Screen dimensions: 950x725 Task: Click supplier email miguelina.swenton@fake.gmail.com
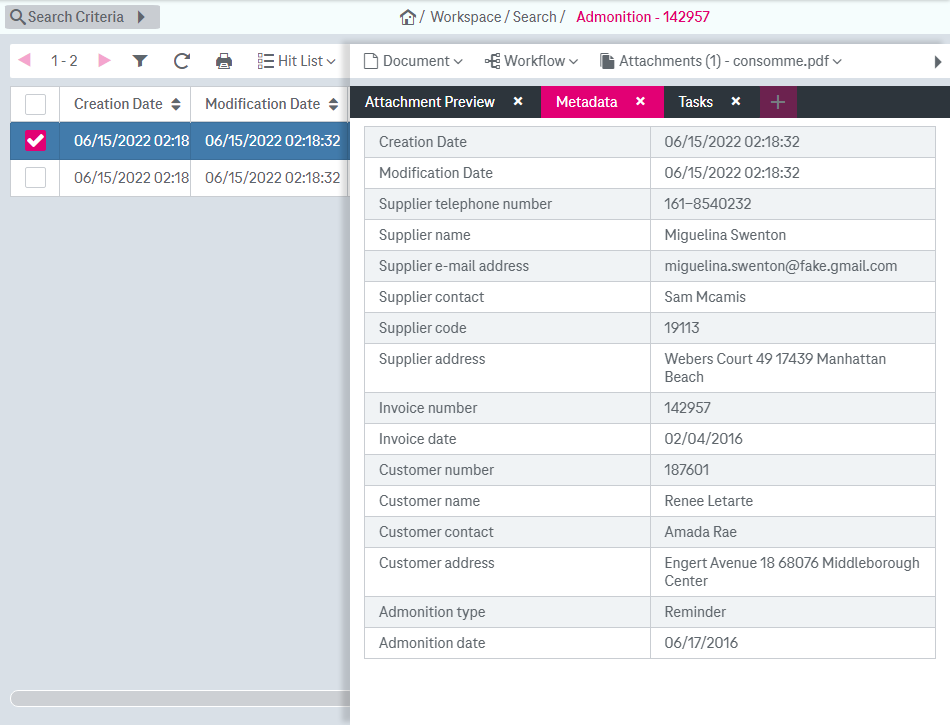(780, 266)
